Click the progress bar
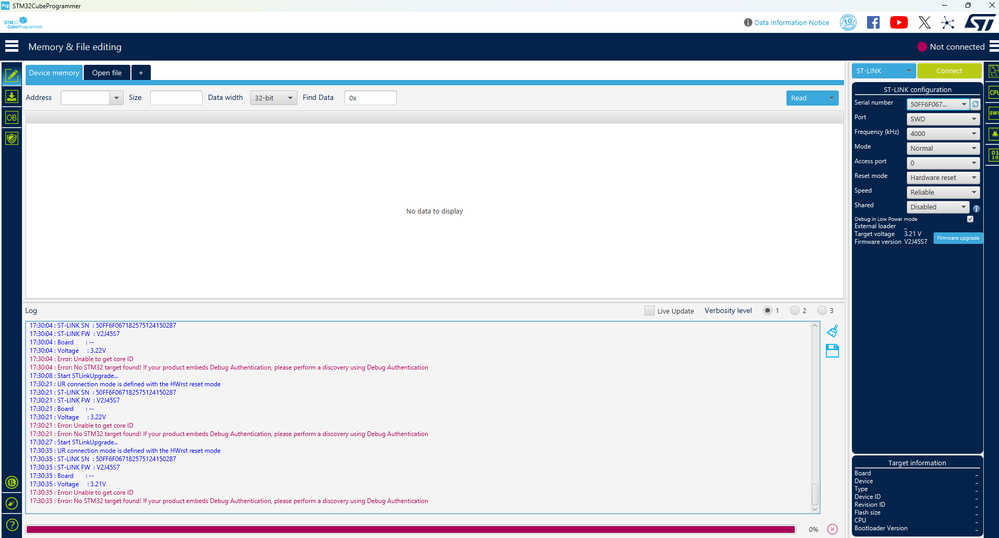 point(410,529)
